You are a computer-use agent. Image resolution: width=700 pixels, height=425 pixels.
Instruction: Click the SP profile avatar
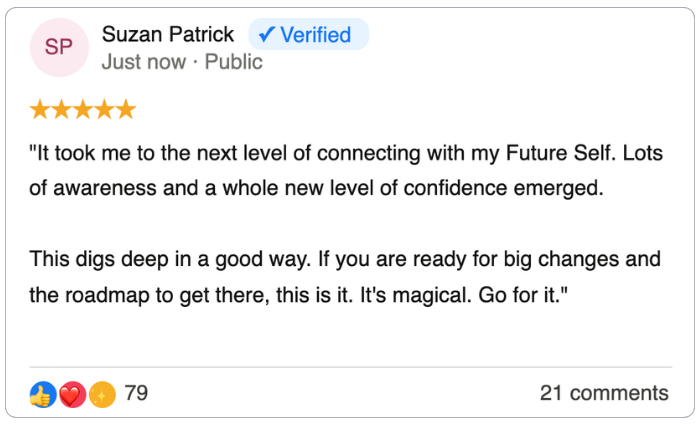(x=58, y=47)
